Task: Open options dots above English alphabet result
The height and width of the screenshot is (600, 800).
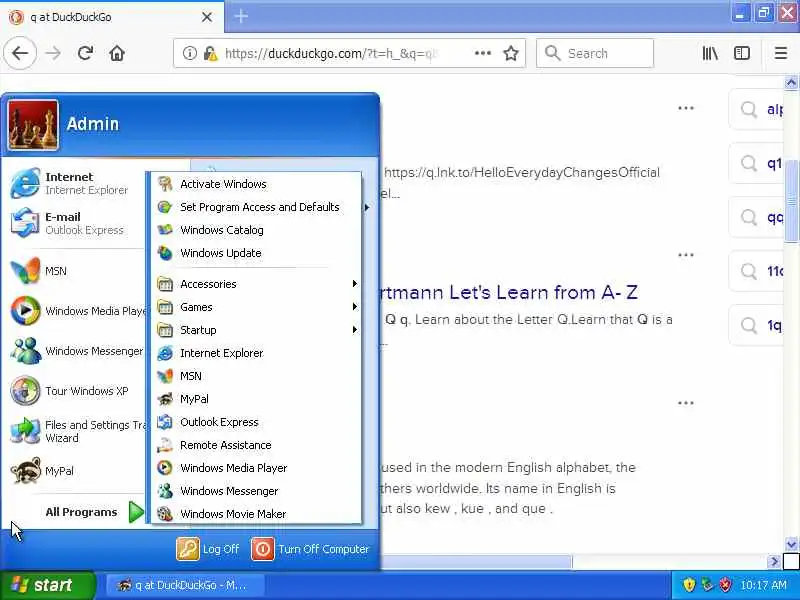Action: point(686,403)
